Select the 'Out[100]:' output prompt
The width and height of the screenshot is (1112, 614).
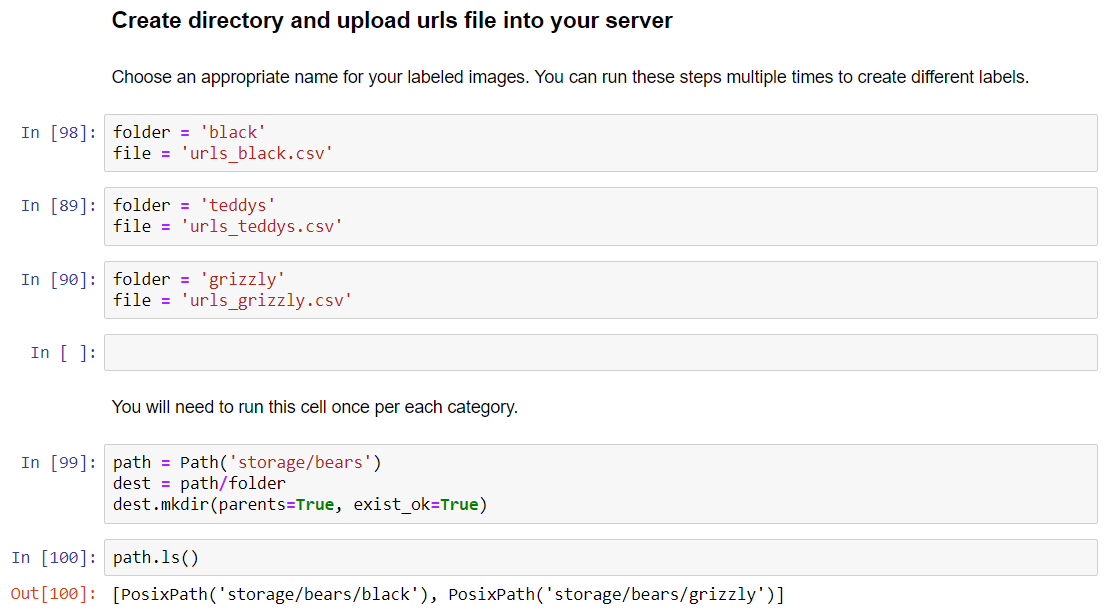54,593
